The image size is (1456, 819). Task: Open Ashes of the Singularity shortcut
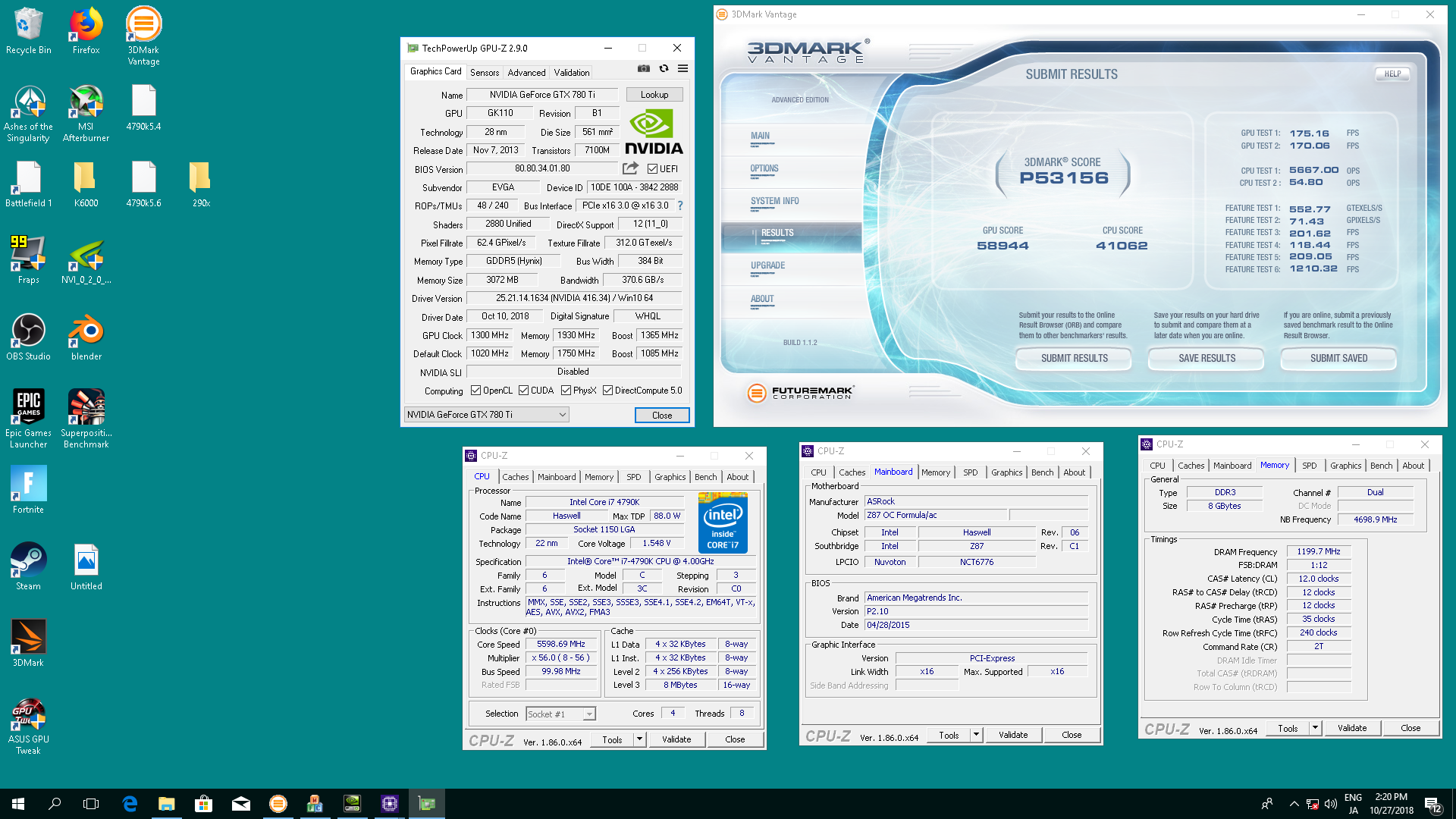coord(28,112)
